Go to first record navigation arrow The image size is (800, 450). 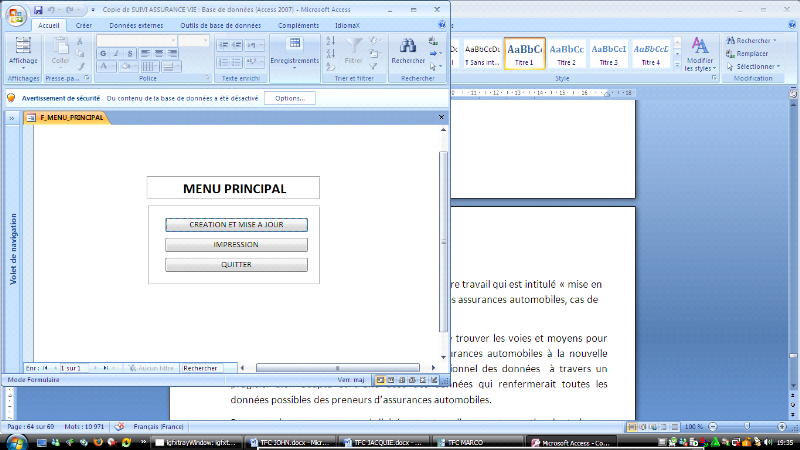[x=45, y=368]
